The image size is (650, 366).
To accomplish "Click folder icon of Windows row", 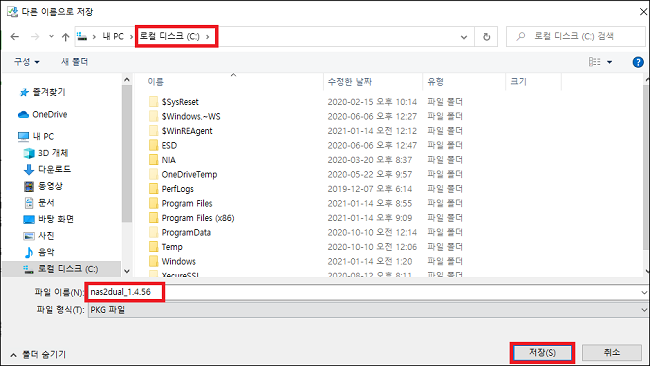I will click(153, 262).
